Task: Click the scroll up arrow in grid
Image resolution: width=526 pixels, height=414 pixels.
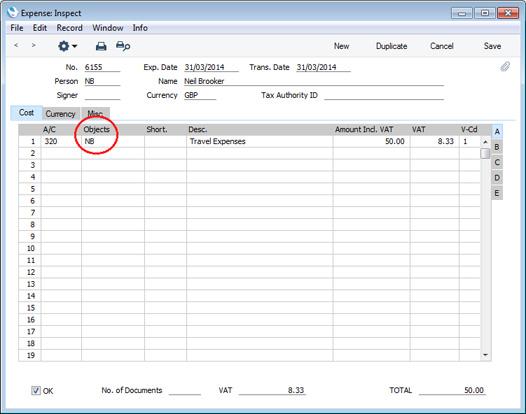Action: click(x=485, y=142)
